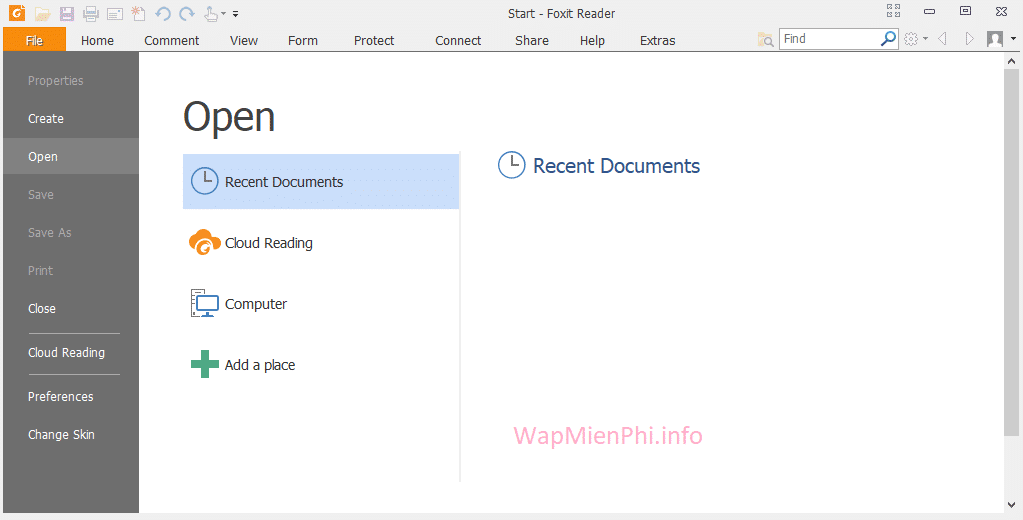The image size is (1023, 520).
Task: Open the touch mode dropdown arrow
Action: (224, 14)
